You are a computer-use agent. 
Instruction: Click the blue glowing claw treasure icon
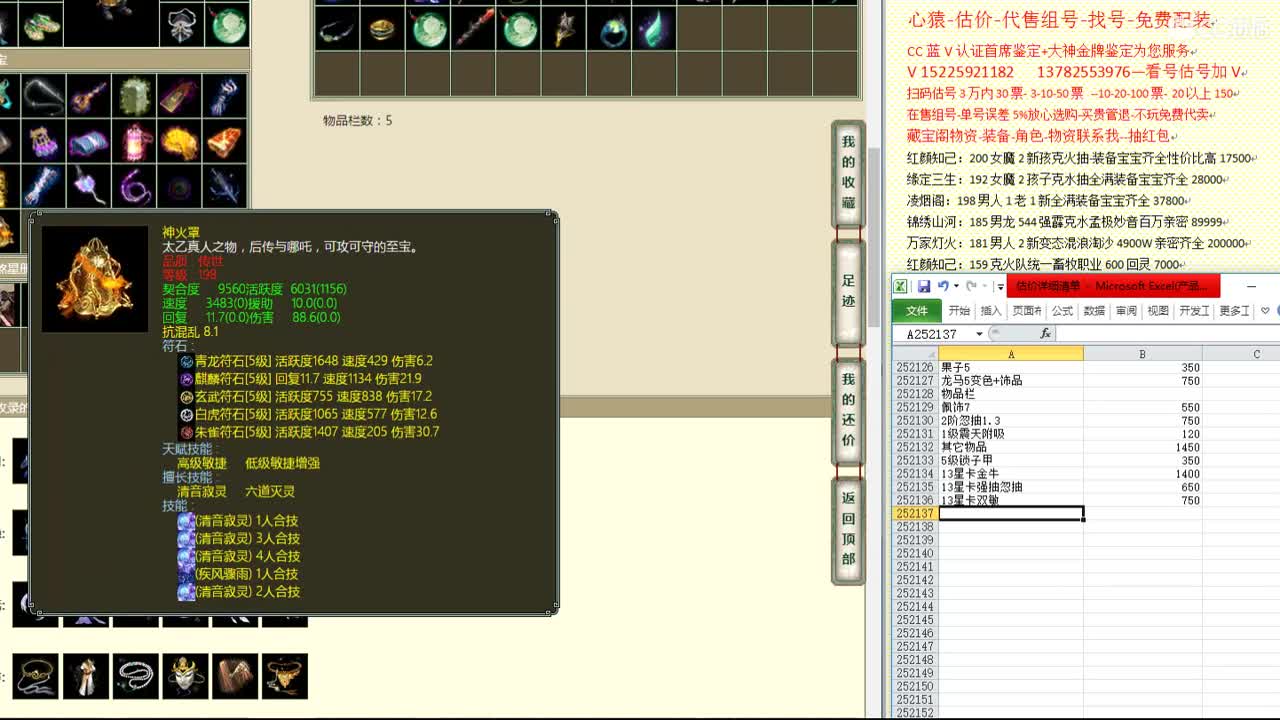point(225,97)
